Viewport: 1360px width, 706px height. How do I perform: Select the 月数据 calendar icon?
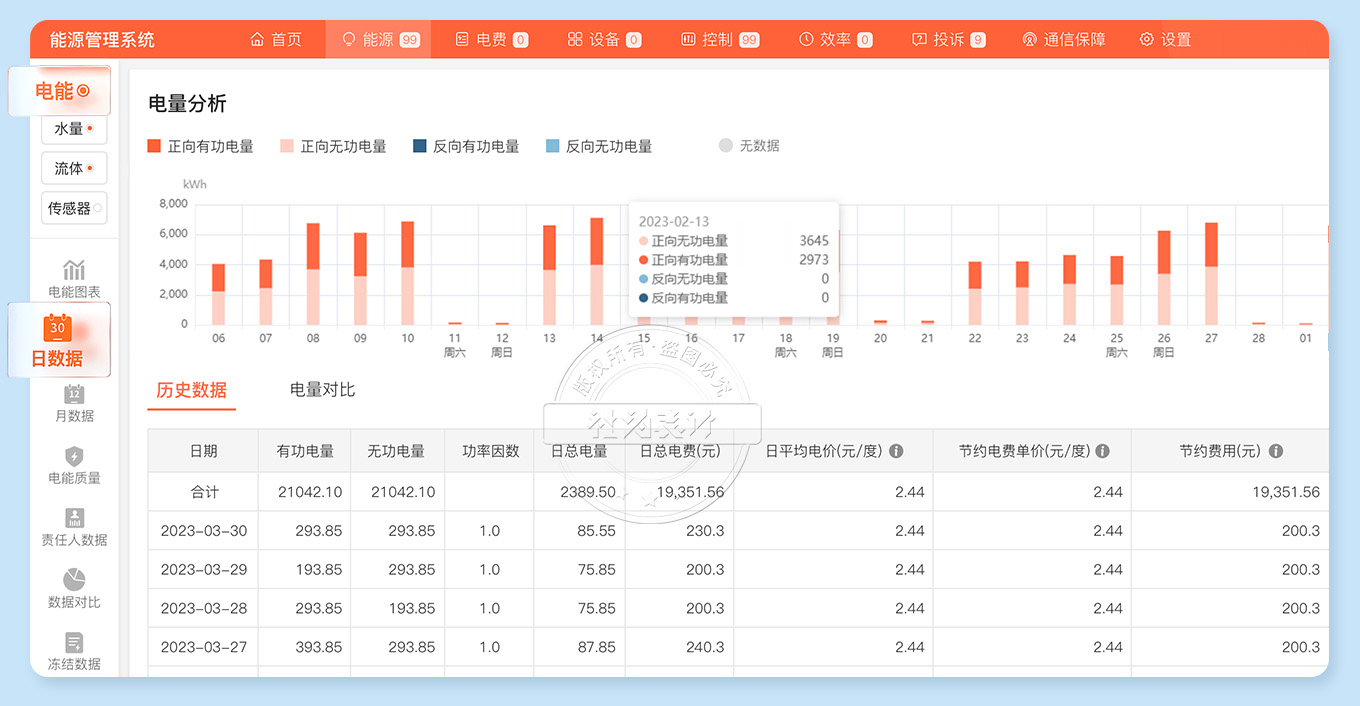coord(74,394)
